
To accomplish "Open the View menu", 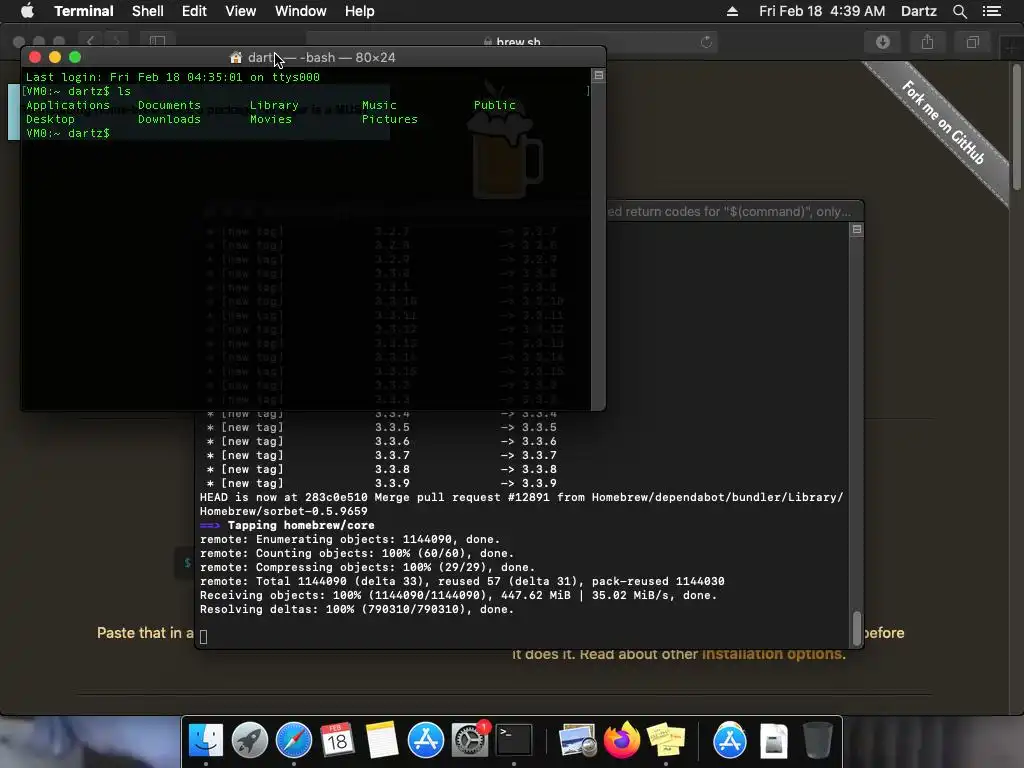I will [240, 11].
